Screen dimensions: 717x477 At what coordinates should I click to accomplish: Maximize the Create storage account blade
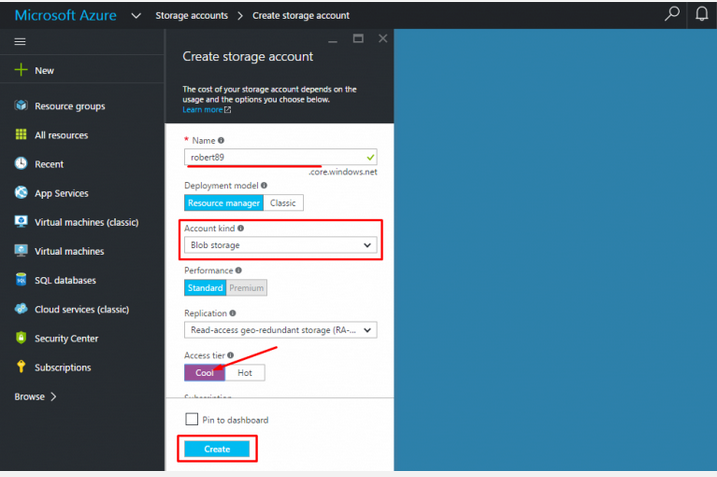(358, 38)
